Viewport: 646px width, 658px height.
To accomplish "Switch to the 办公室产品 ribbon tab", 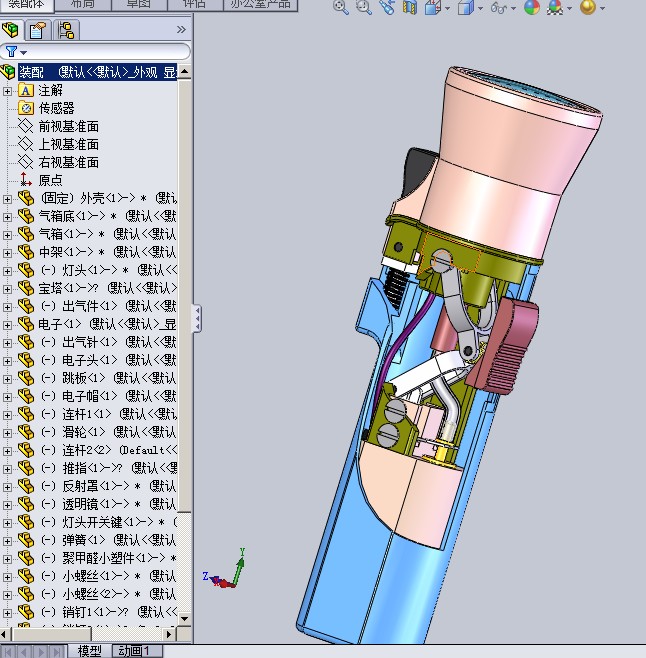I will 261,4.
